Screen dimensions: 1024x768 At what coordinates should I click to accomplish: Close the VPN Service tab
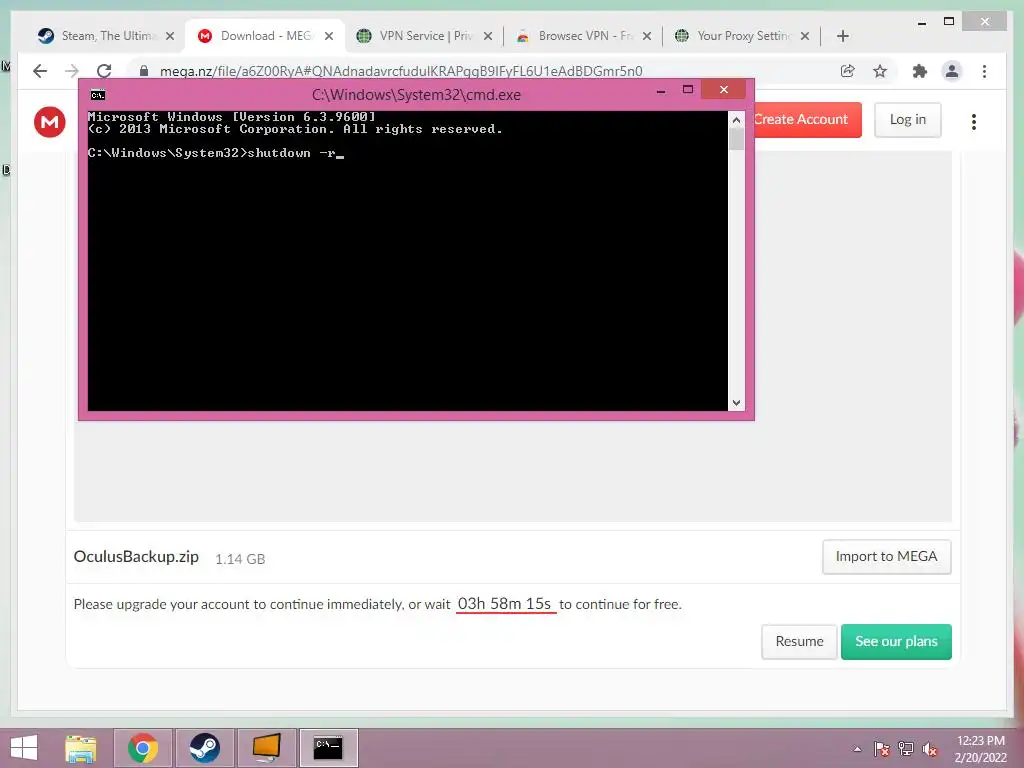coord(488,36)
